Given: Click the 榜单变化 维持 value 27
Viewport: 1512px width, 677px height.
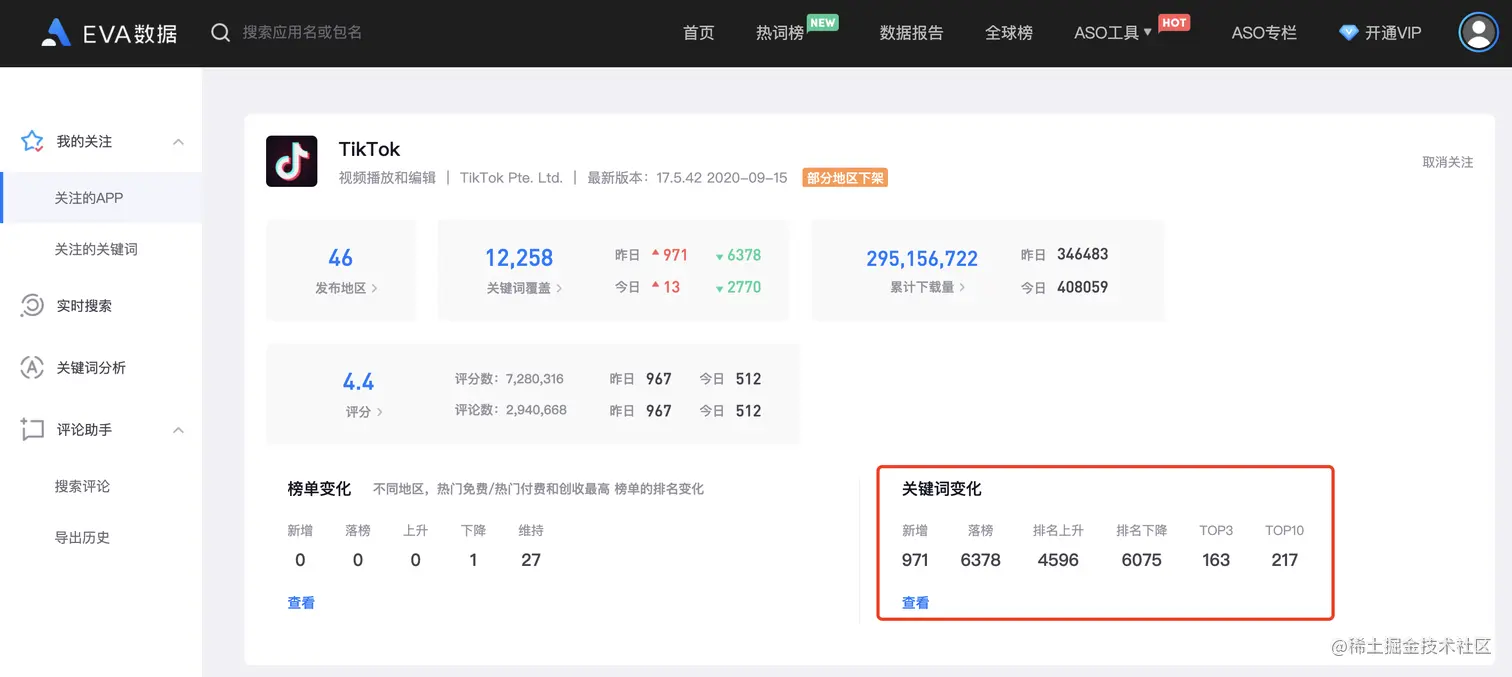Looking at the screenshot, I should 531,560.
